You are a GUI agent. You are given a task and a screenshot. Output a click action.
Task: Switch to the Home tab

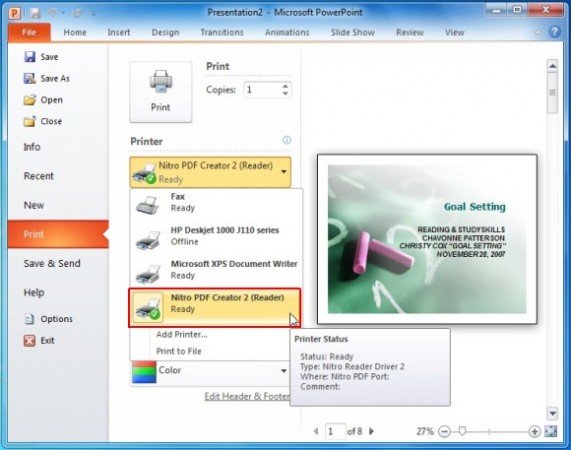point(75,32)
